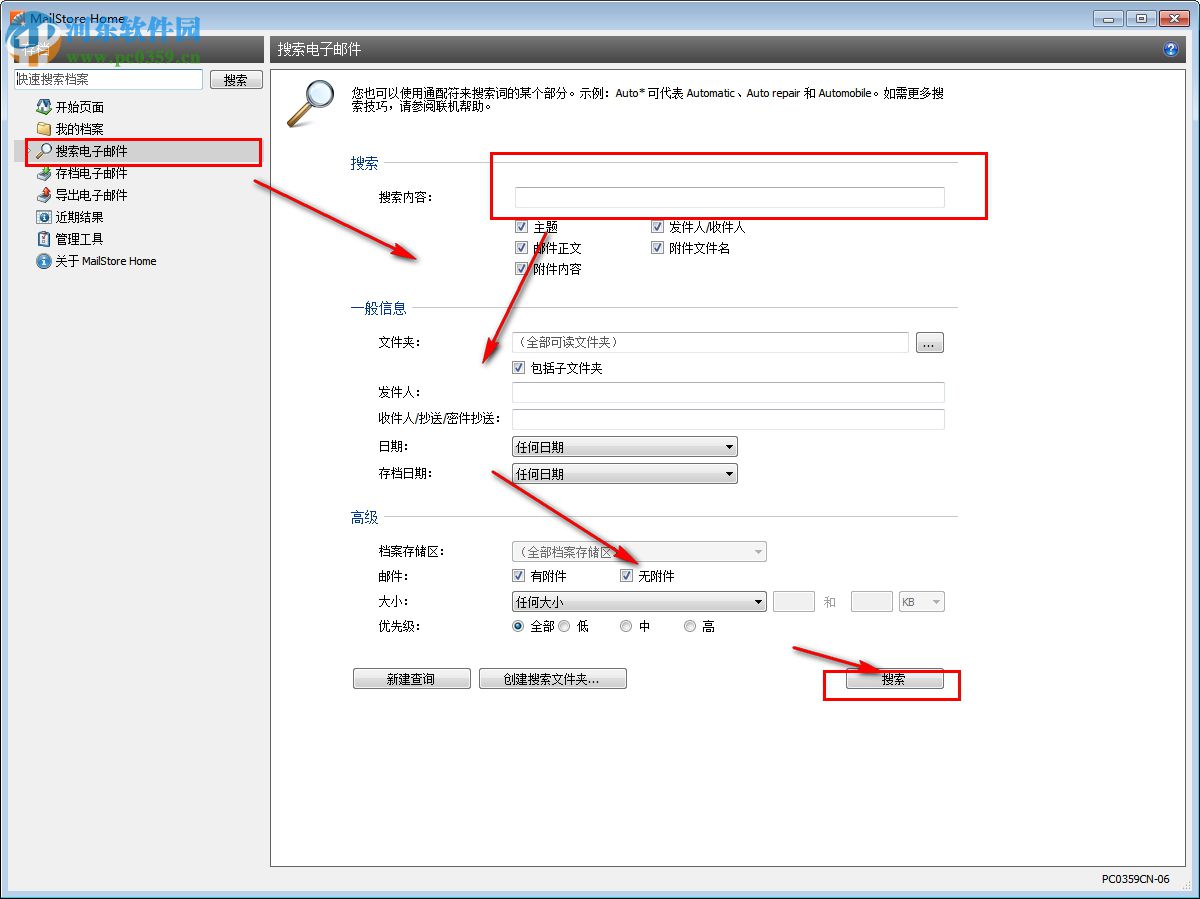The height and width of the screenshot is (899, 1200).
Task: Toggle the 附件内容 checkbox
Action: point(520,269)
